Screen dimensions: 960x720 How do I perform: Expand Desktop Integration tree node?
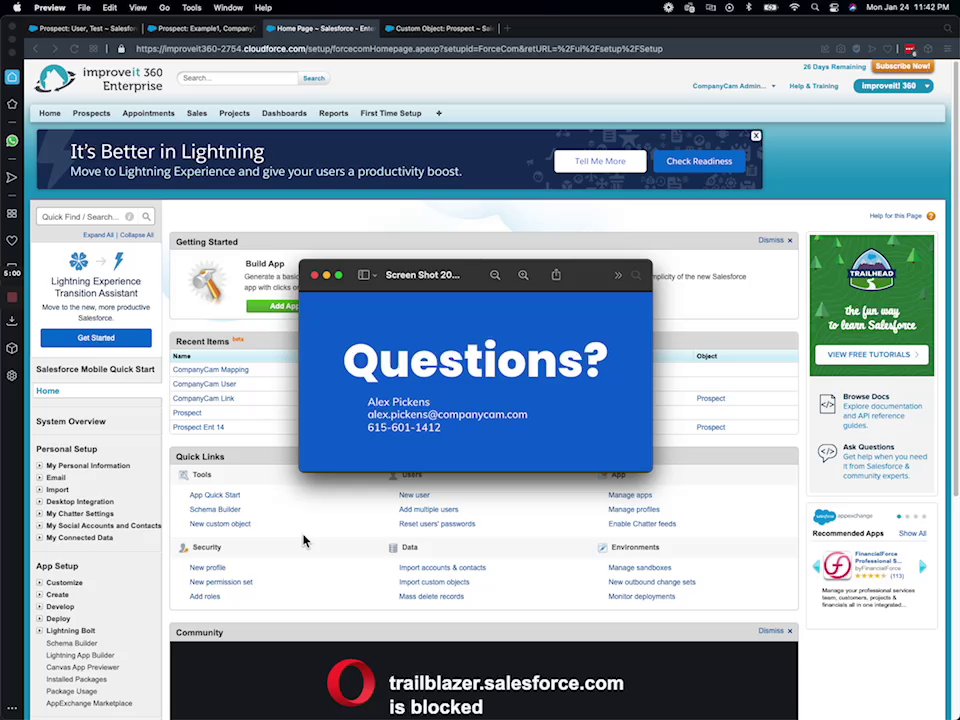click(40, 501)
